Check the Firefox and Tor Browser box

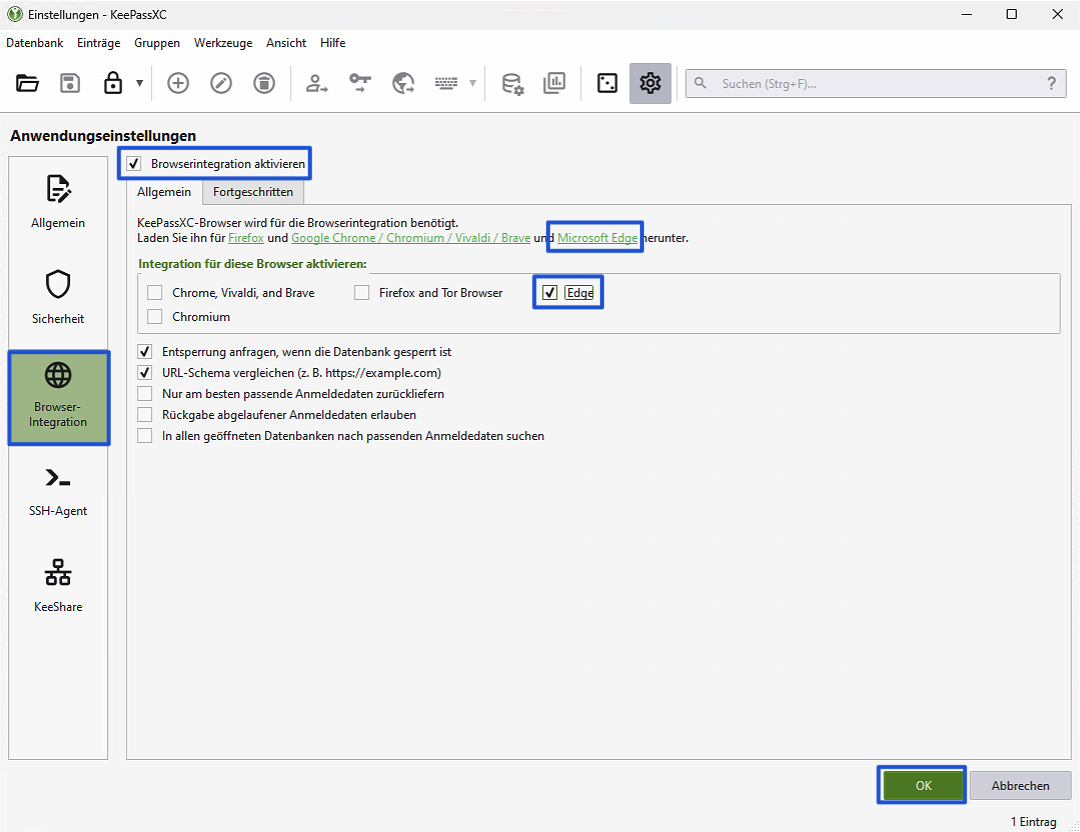pyautogui.click(x=362, y=293)
